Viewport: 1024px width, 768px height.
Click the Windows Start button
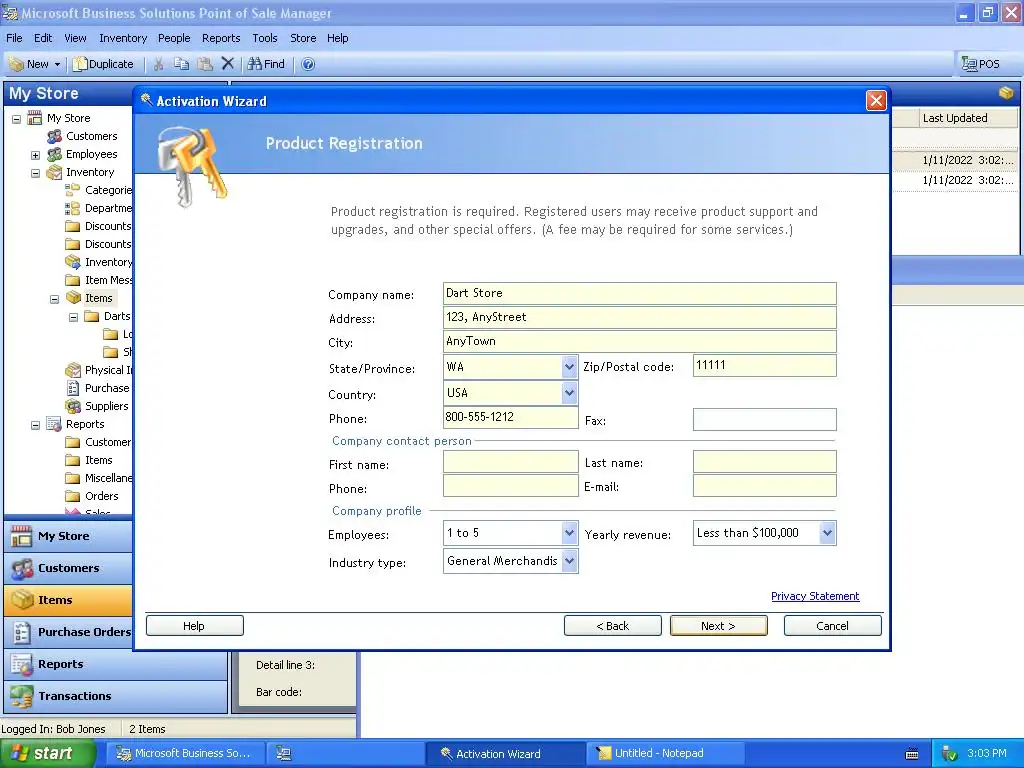(47, 754)
